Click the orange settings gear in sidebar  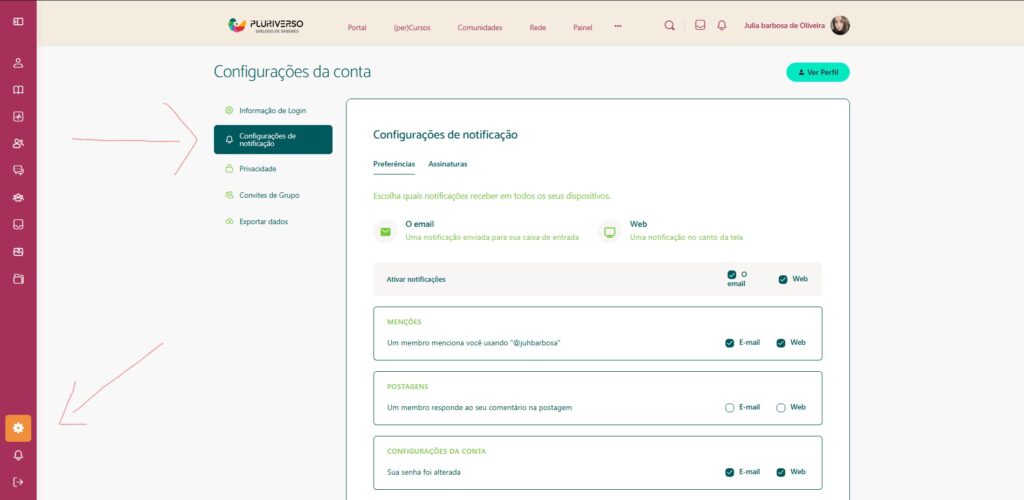click(x=18, y=428)
